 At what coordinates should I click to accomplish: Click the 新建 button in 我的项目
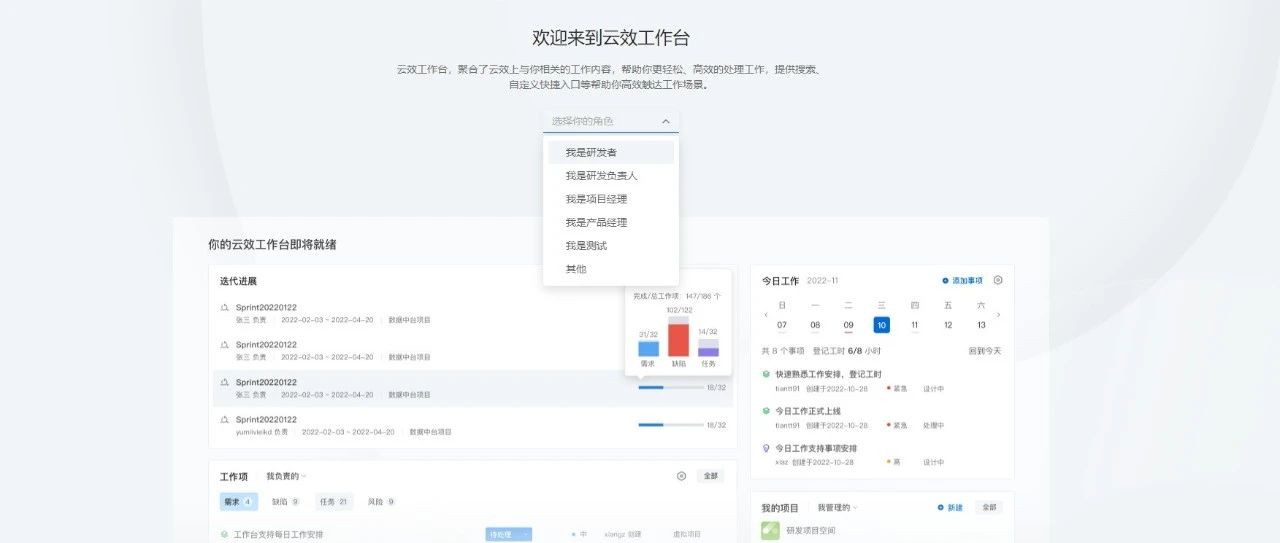950,507
